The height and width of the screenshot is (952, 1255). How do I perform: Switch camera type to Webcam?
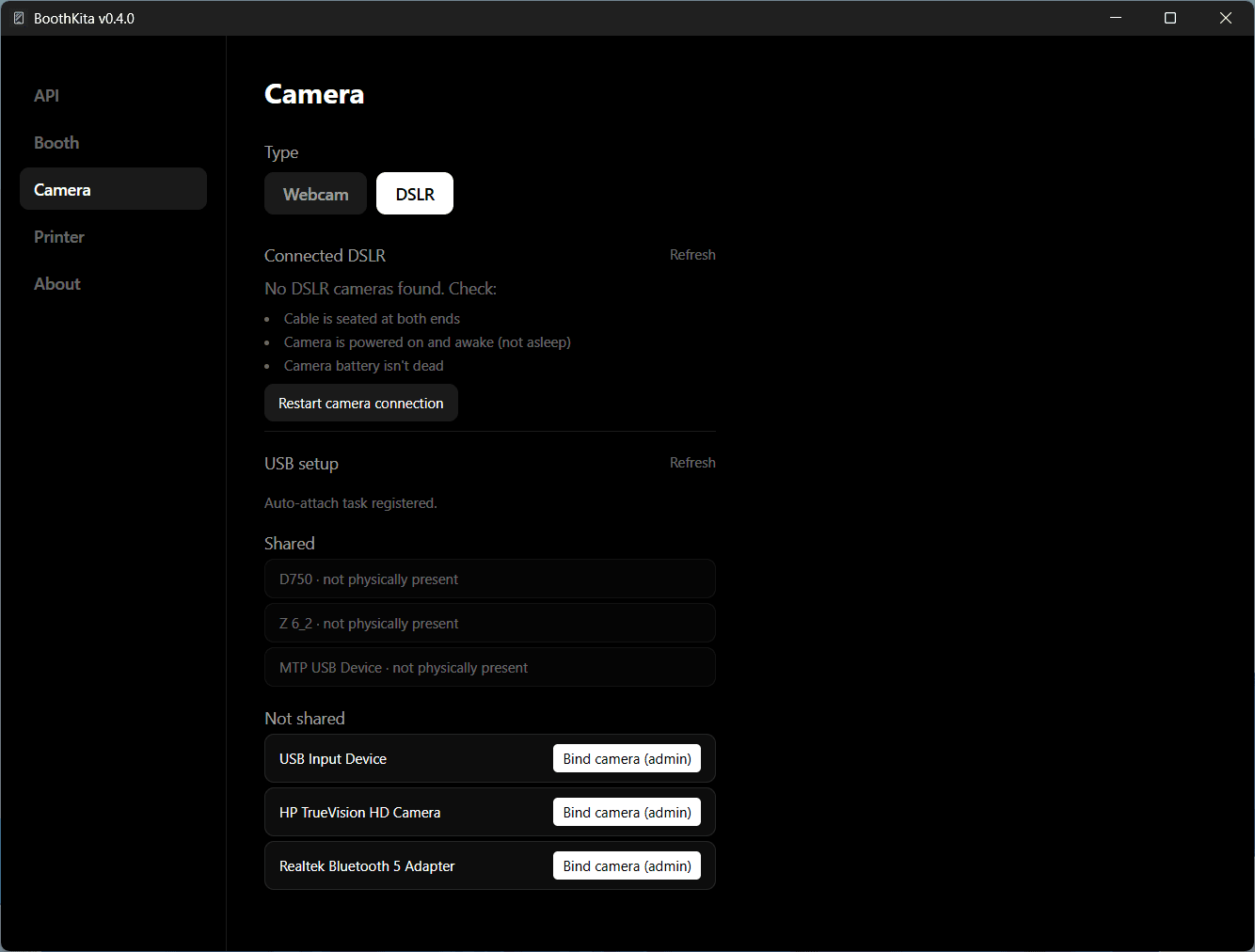coord(315,194)
